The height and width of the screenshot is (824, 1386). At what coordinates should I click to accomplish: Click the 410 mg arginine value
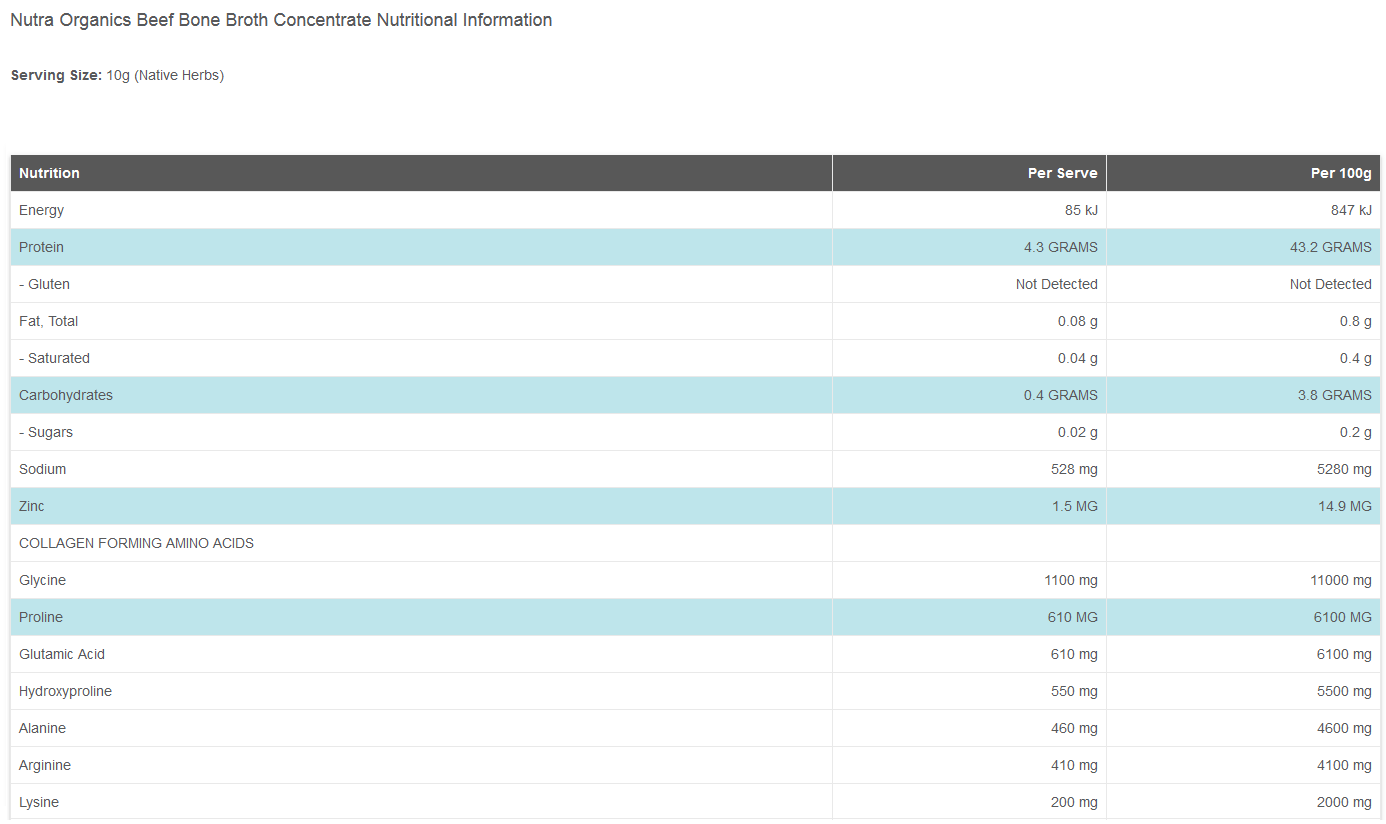tap(1075, 765)
